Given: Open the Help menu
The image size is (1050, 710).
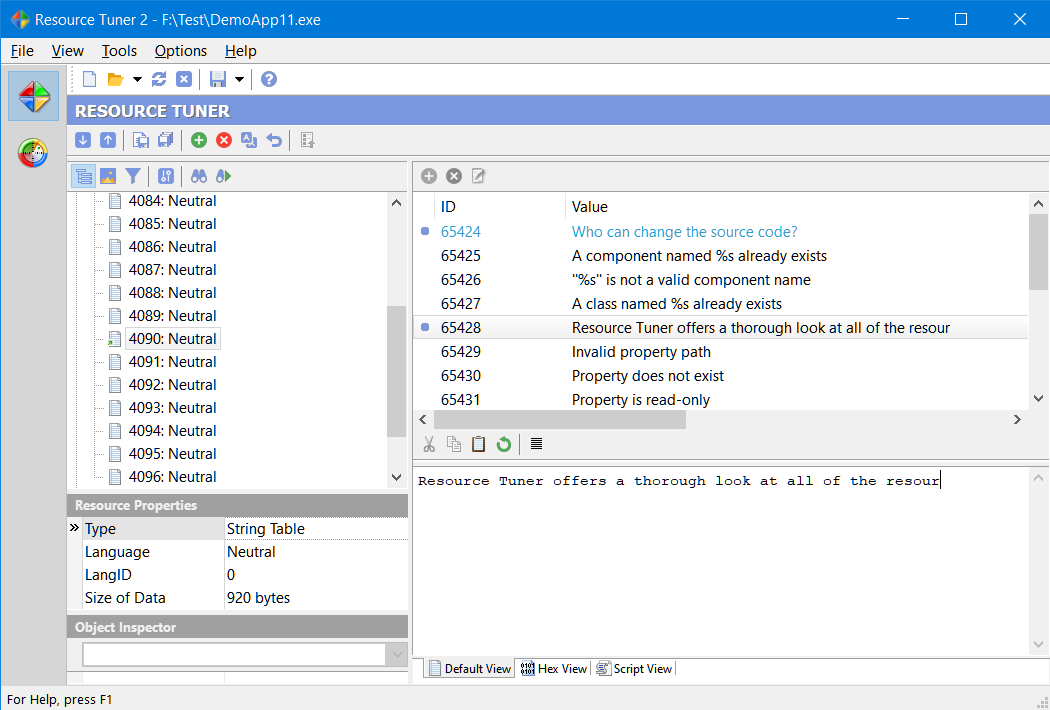Looking at the screenshot, I should [240, 51].
